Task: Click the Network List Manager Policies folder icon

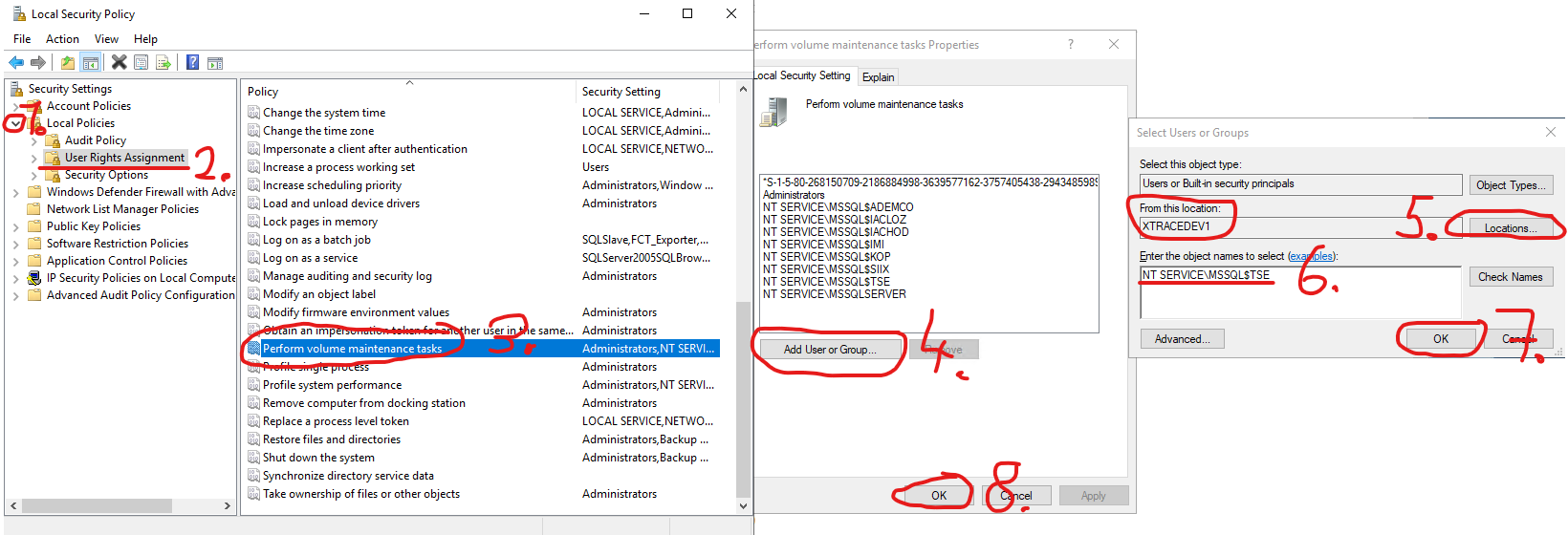Action: [x=35, y=209]
